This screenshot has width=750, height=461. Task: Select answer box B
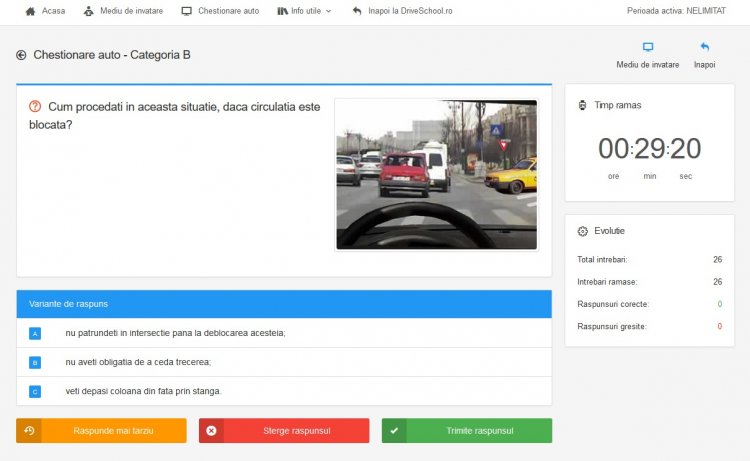coord(35,362)
